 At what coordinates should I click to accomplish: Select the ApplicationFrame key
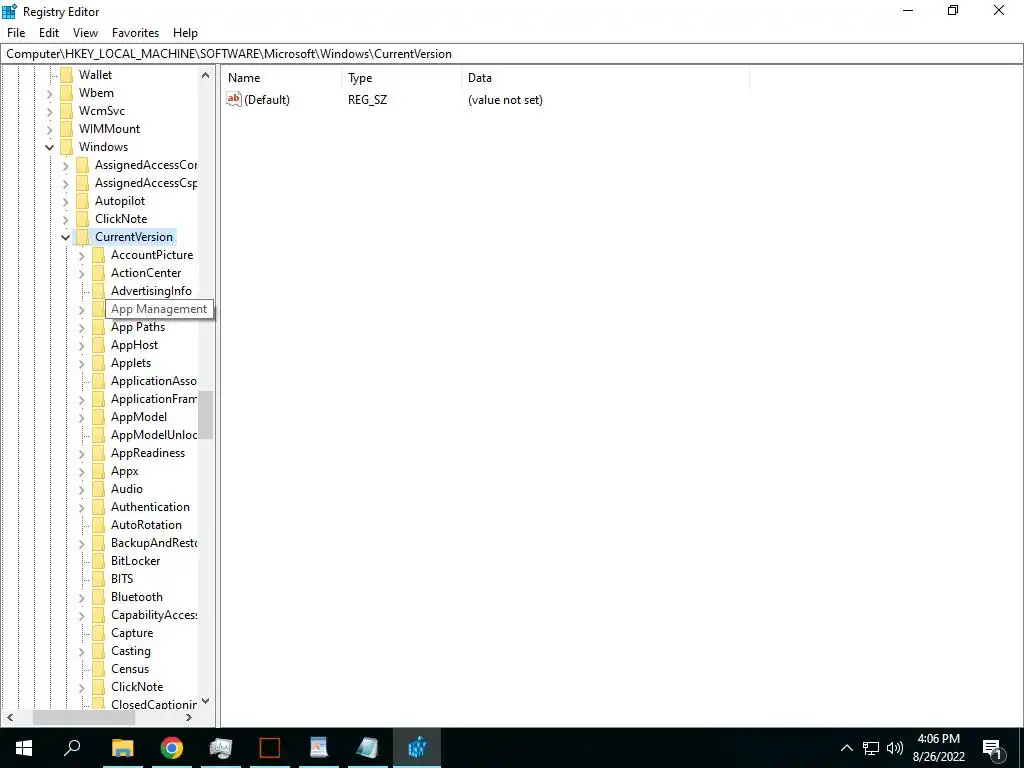pyautogui.click(x=153, y=399)
